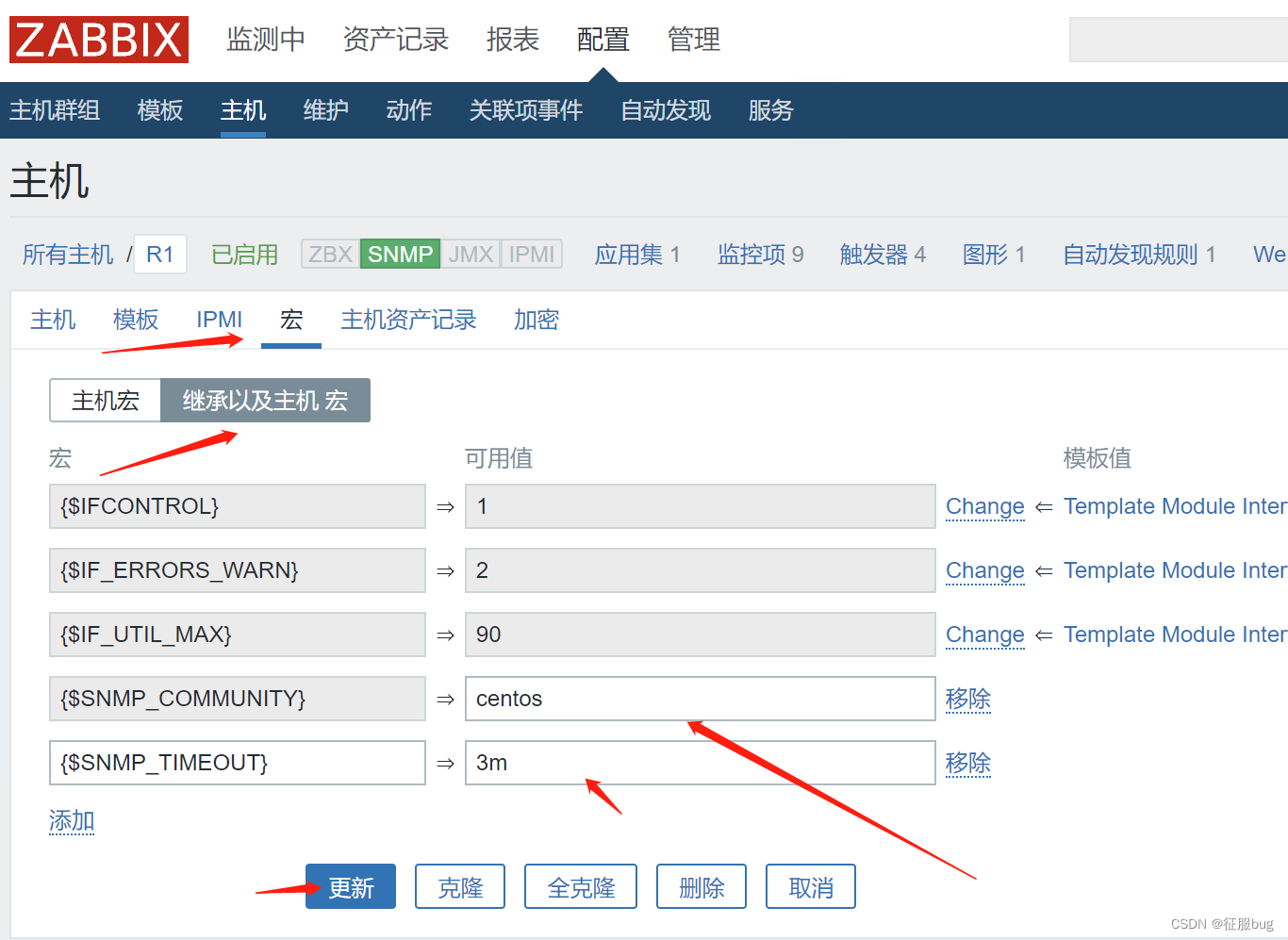Open the 所有主机 breadcrumb link
The height and width of the screenshot is (940, 1288).
pyautogui.click(x=68, y=255)
